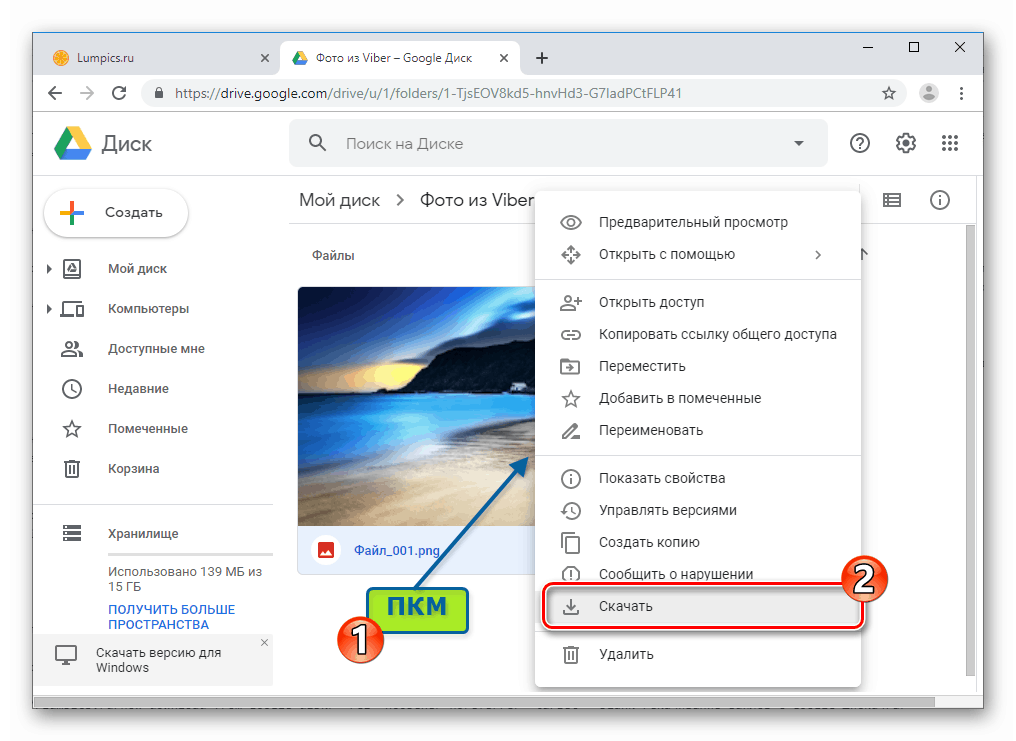Click the breadcrumb chevron after Мой диск
1016x741 pixels.
click(x=400, y=200)
